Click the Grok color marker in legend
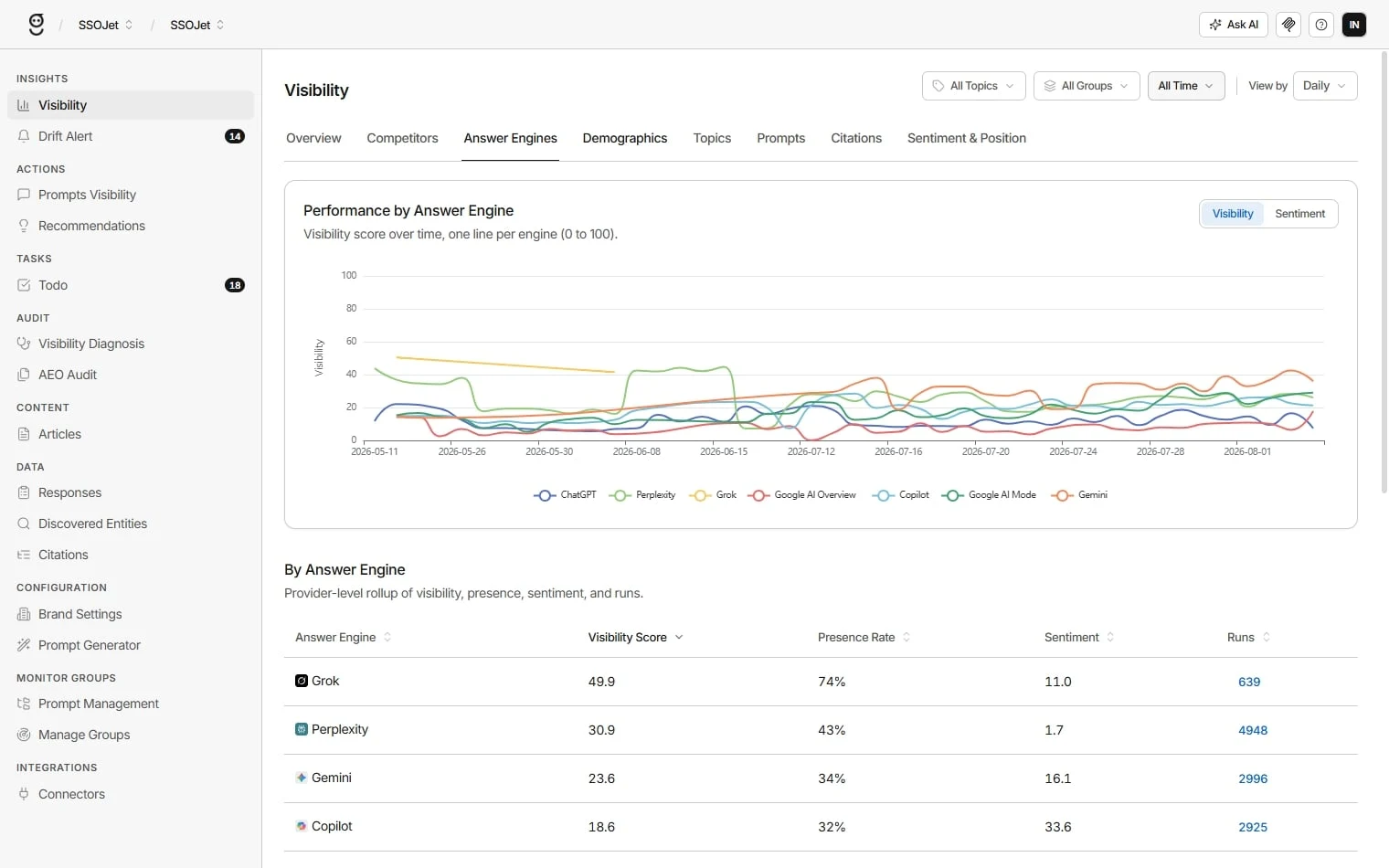This screenshot has height=868, width=1389. [x=700, y=495]
